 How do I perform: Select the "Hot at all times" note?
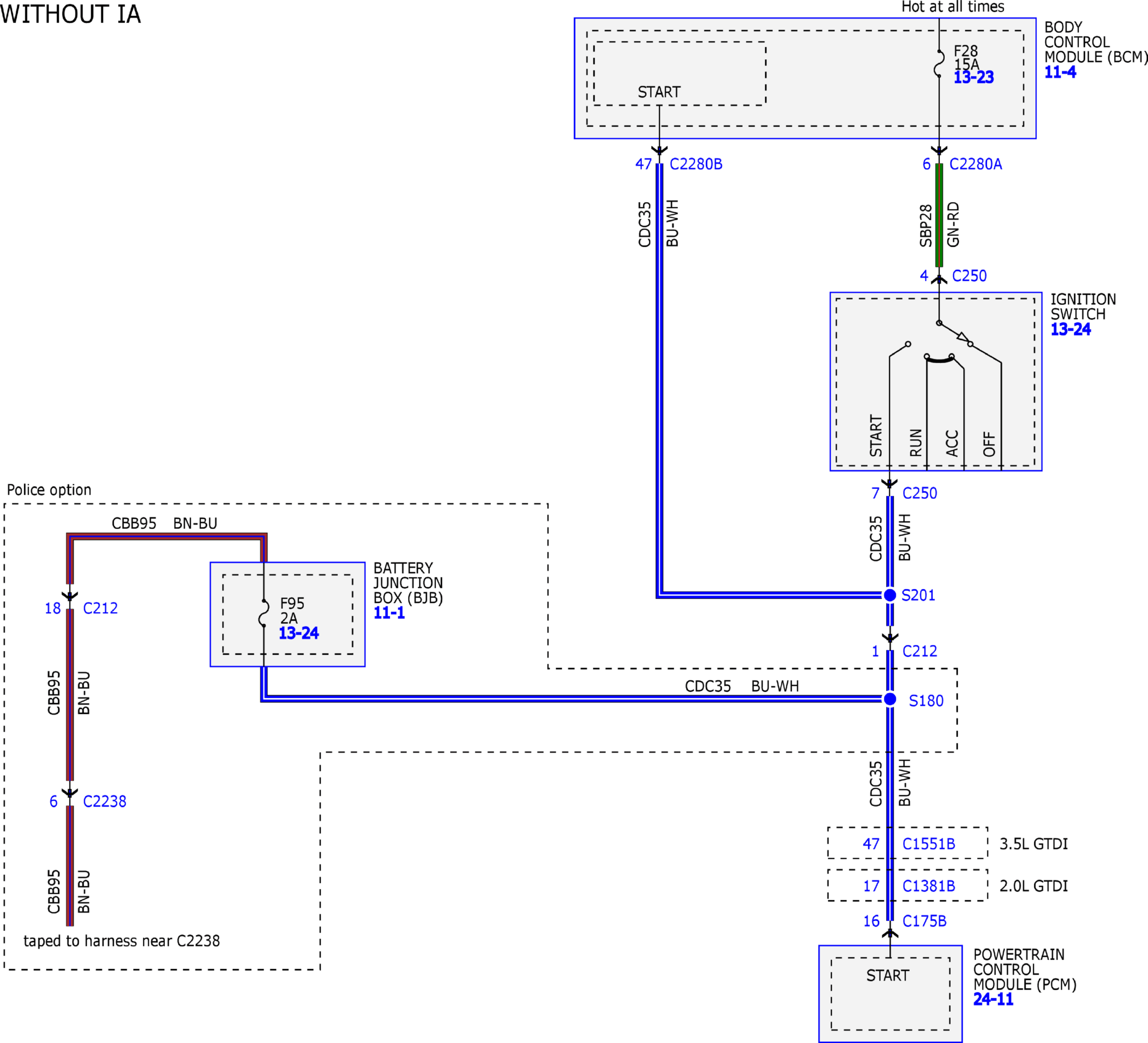[x=953, y=7]
